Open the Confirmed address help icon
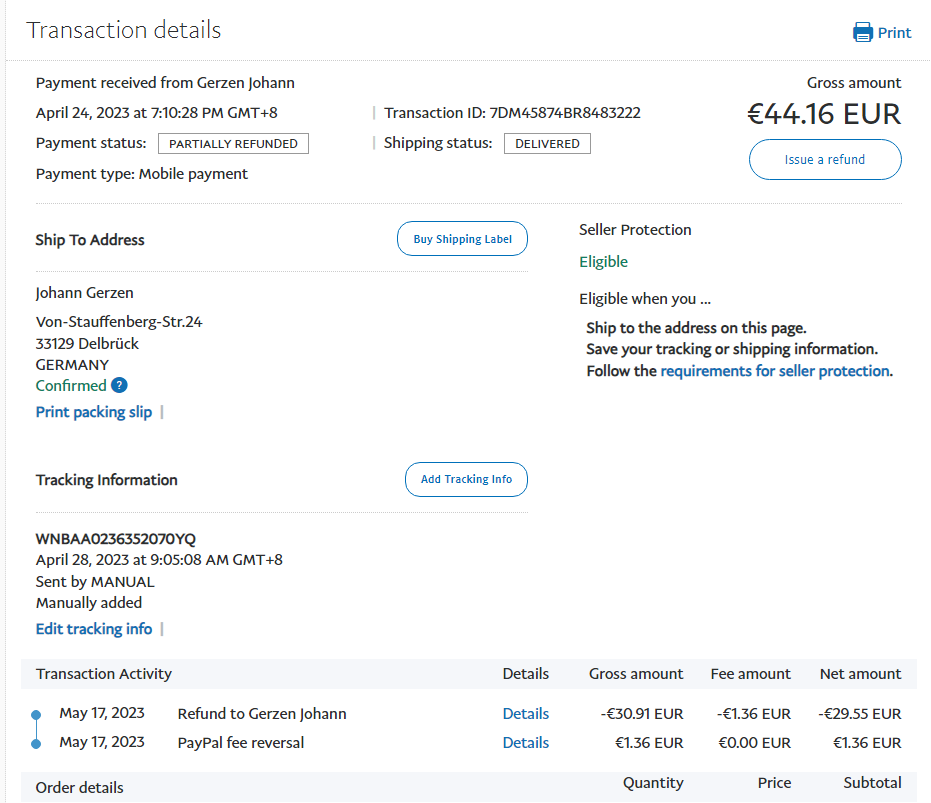 (119, 385)
